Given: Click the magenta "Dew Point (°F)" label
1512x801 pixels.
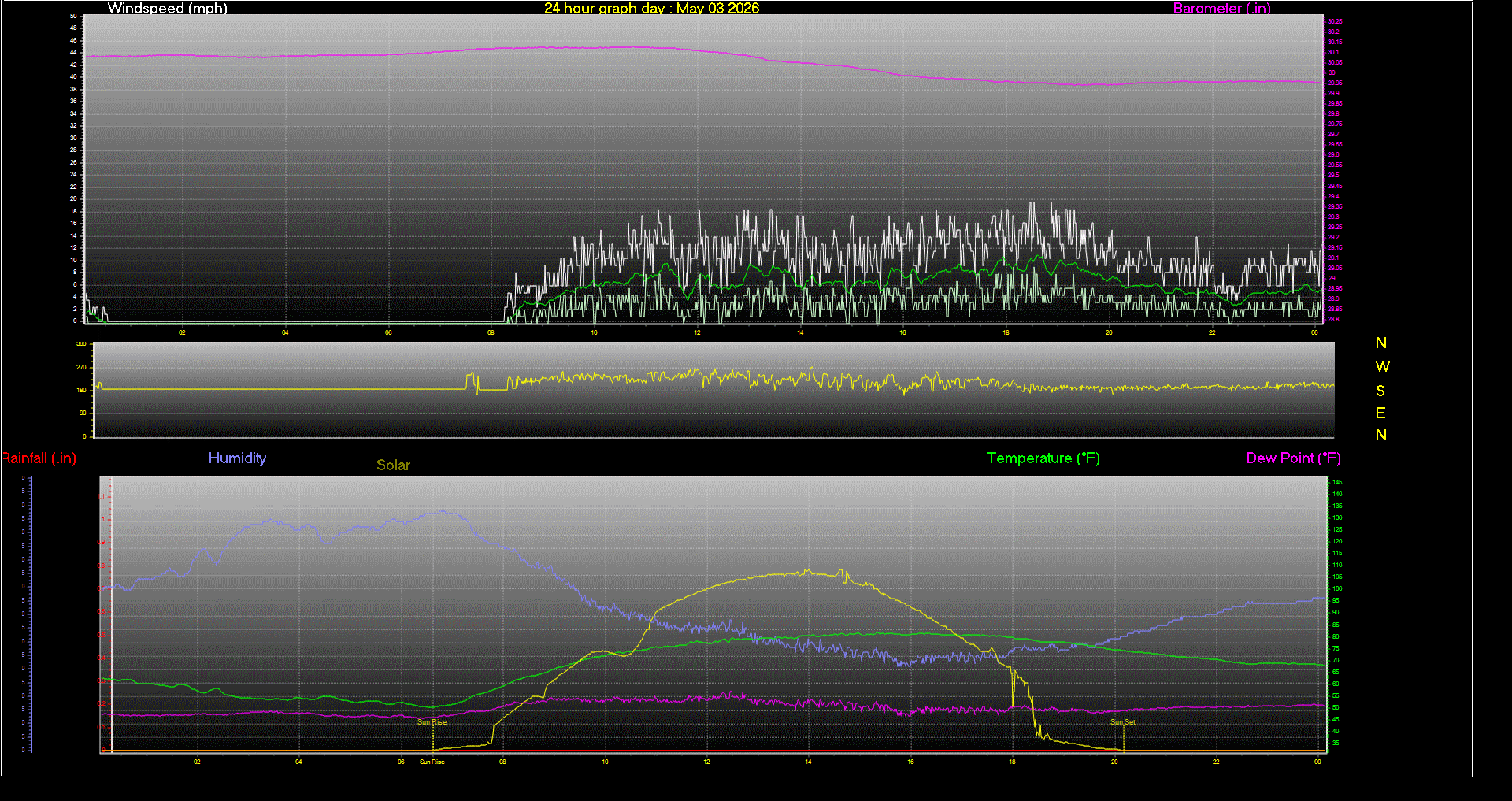Looking at the screenshot, I should (1294, 458).
